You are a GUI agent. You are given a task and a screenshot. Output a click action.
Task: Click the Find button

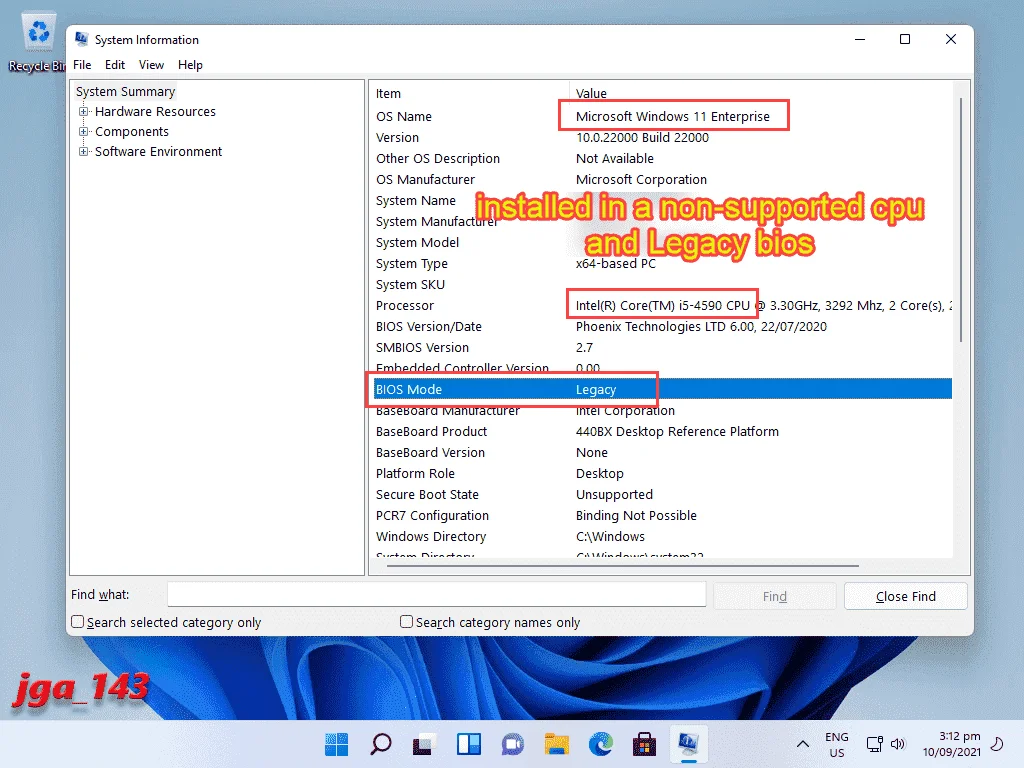coord(775,596)
